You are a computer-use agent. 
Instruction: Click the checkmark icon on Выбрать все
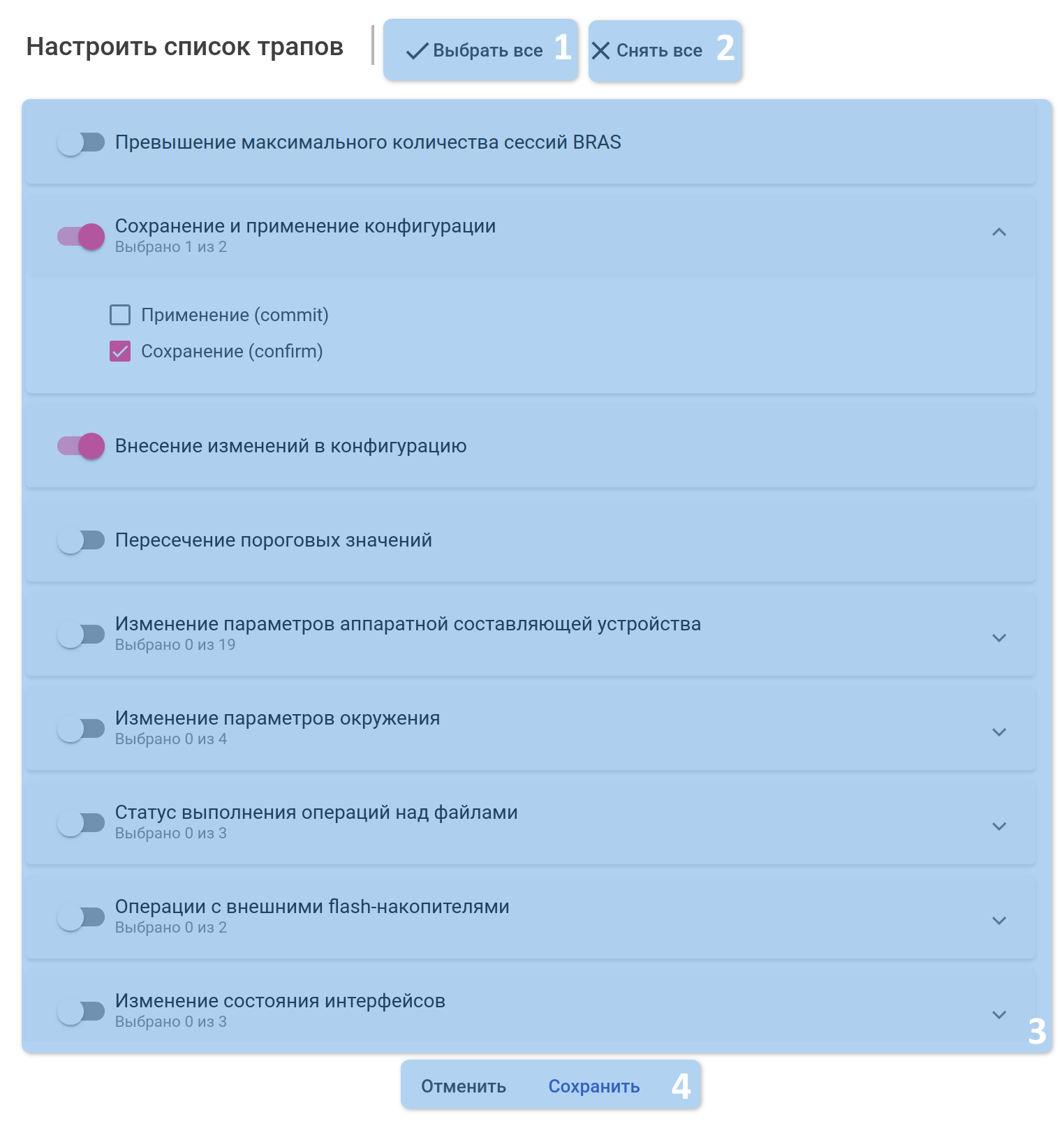[417, 51]
